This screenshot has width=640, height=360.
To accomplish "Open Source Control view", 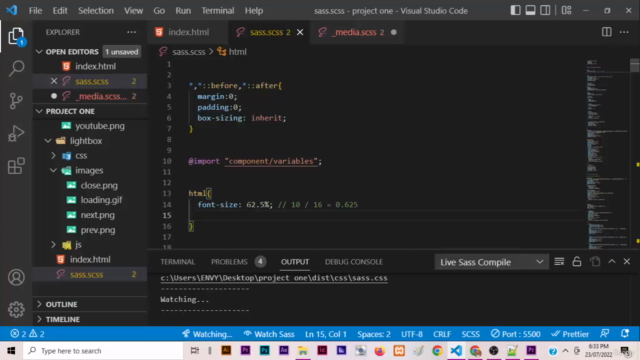I will (x=16, y=101).
